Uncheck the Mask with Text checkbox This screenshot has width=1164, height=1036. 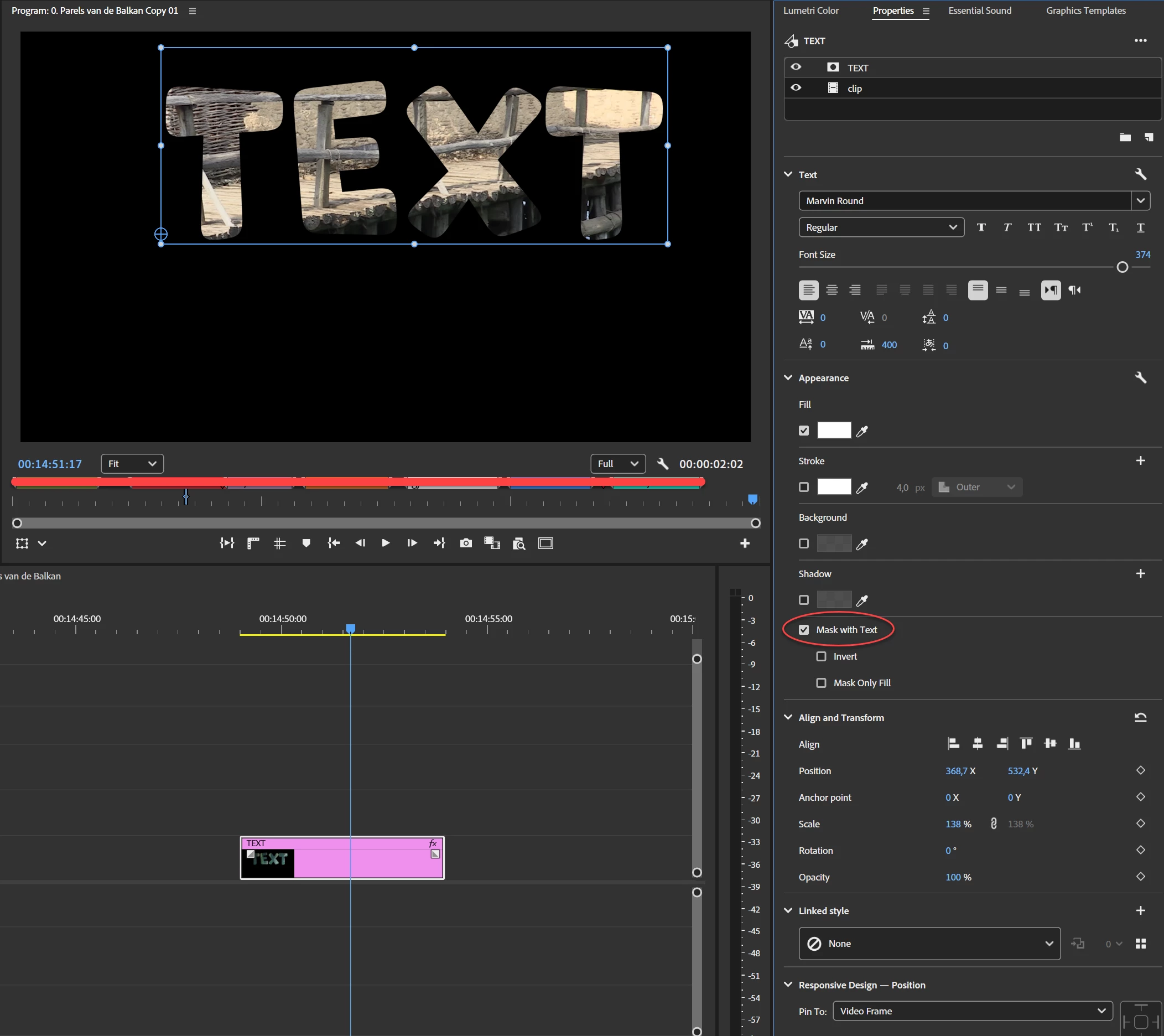[x=803, y=630]
